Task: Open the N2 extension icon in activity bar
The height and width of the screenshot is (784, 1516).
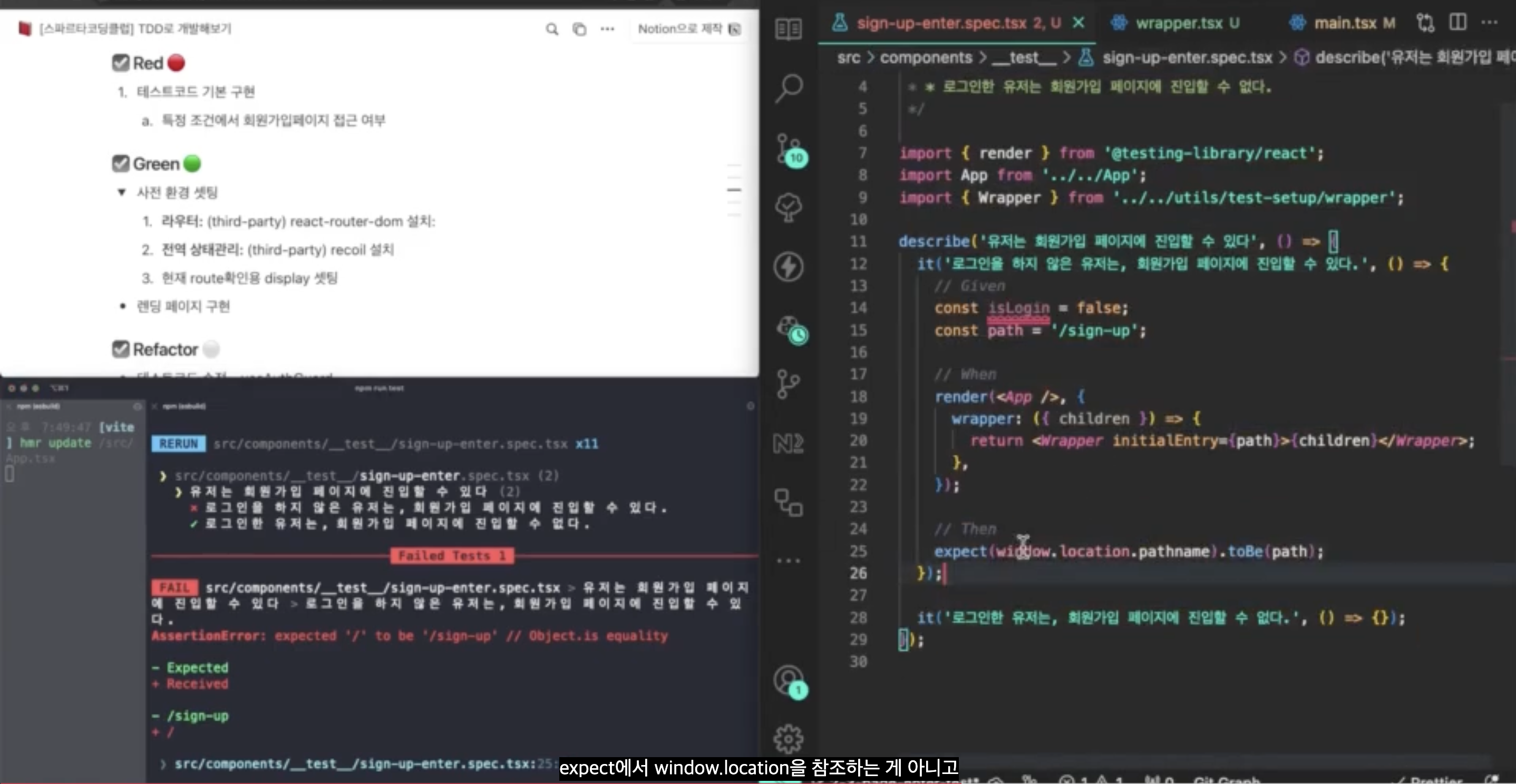Action: (x=789, y=443)
